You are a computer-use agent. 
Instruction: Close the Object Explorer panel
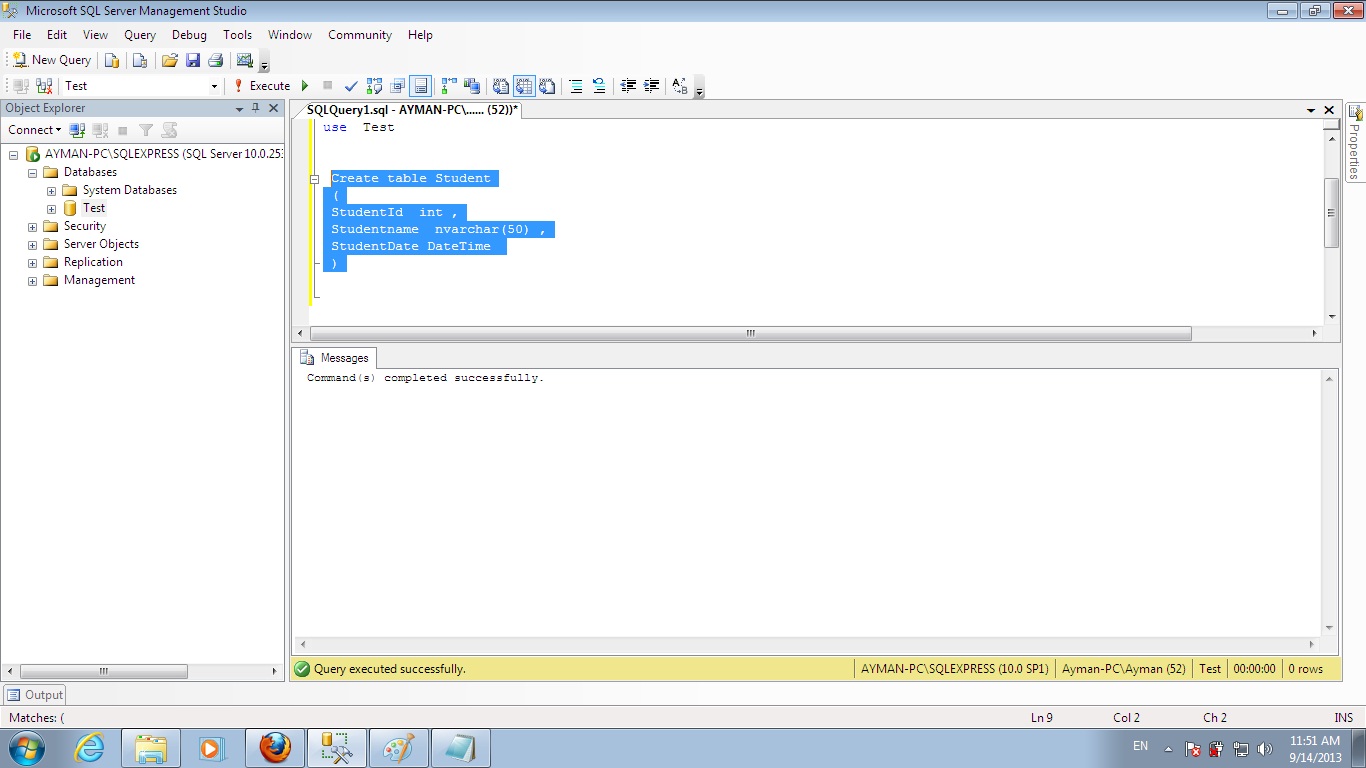point(274,108)
